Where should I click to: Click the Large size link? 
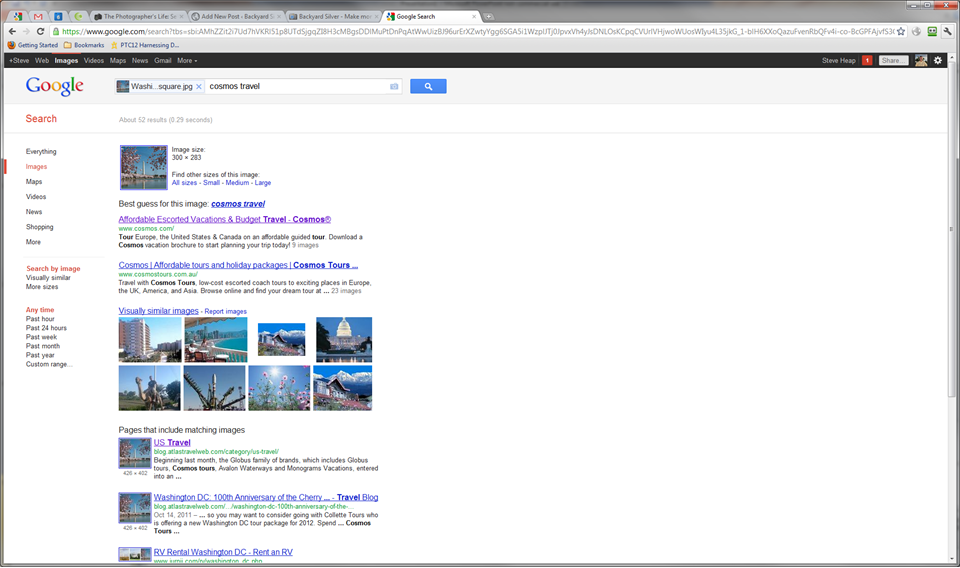[263, 183]
